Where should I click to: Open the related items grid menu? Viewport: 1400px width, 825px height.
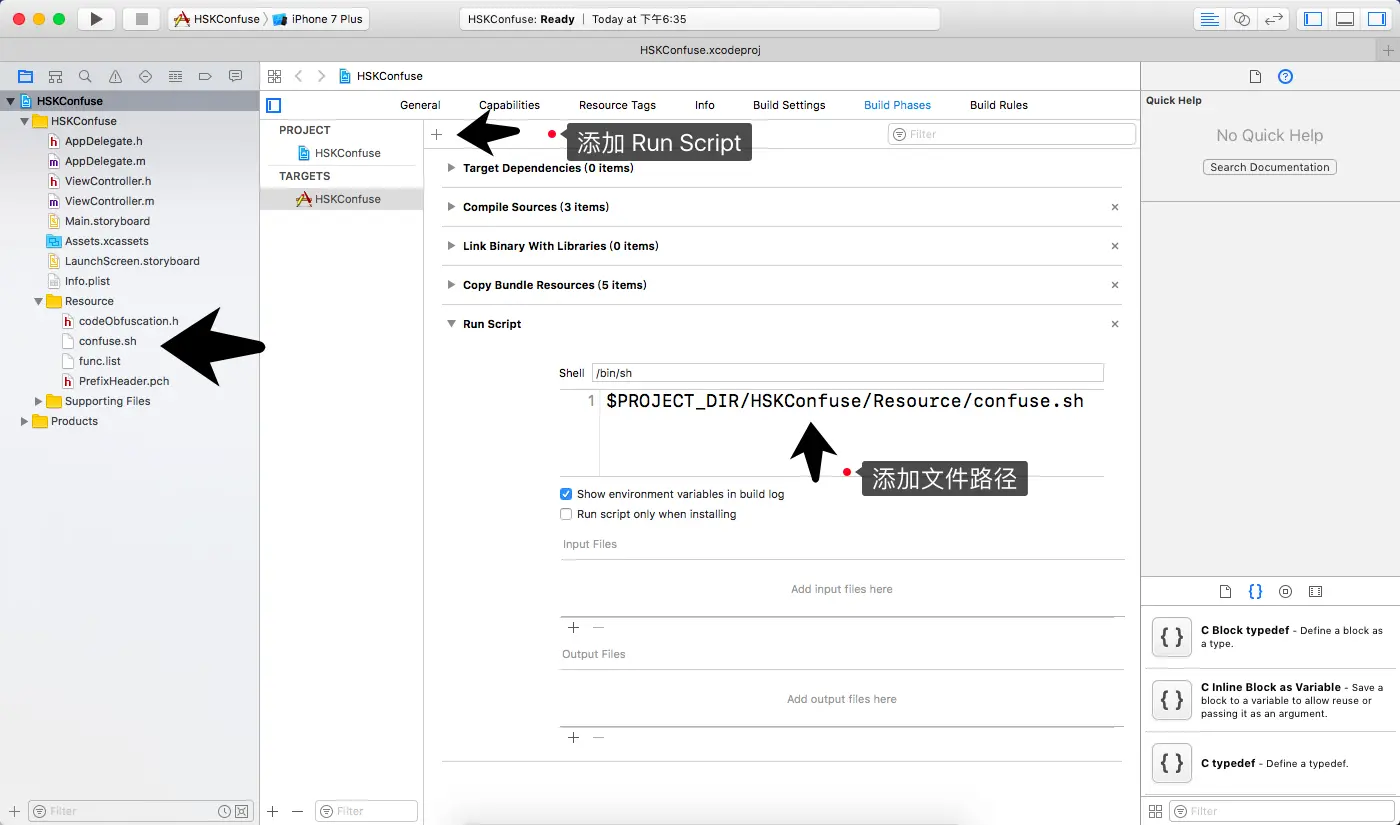(x=274, y=76)
